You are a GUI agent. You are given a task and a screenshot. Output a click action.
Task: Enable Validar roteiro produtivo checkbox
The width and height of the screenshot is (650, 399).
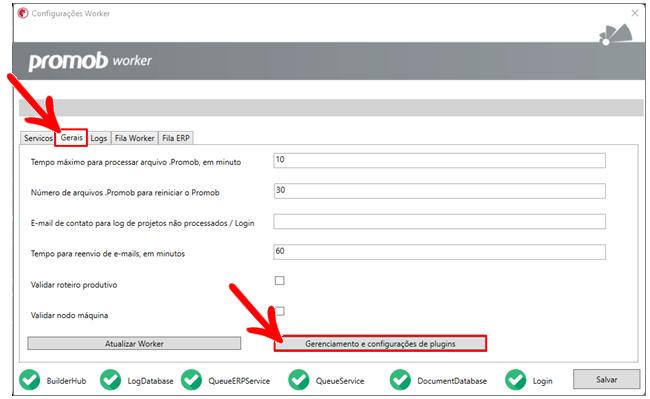pyautogui.click(x=280, y=281)
